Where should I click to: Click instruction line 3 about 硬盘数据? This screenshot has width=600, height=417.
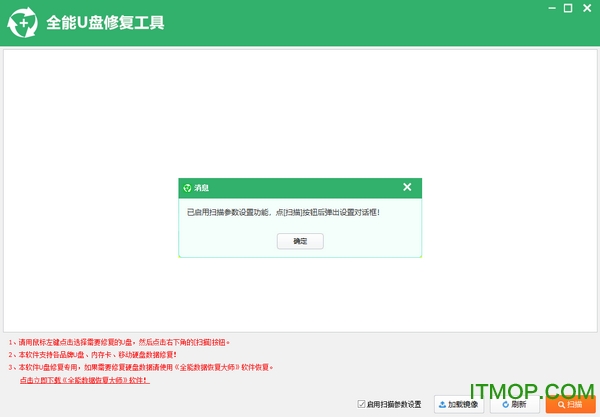(141, 367)
